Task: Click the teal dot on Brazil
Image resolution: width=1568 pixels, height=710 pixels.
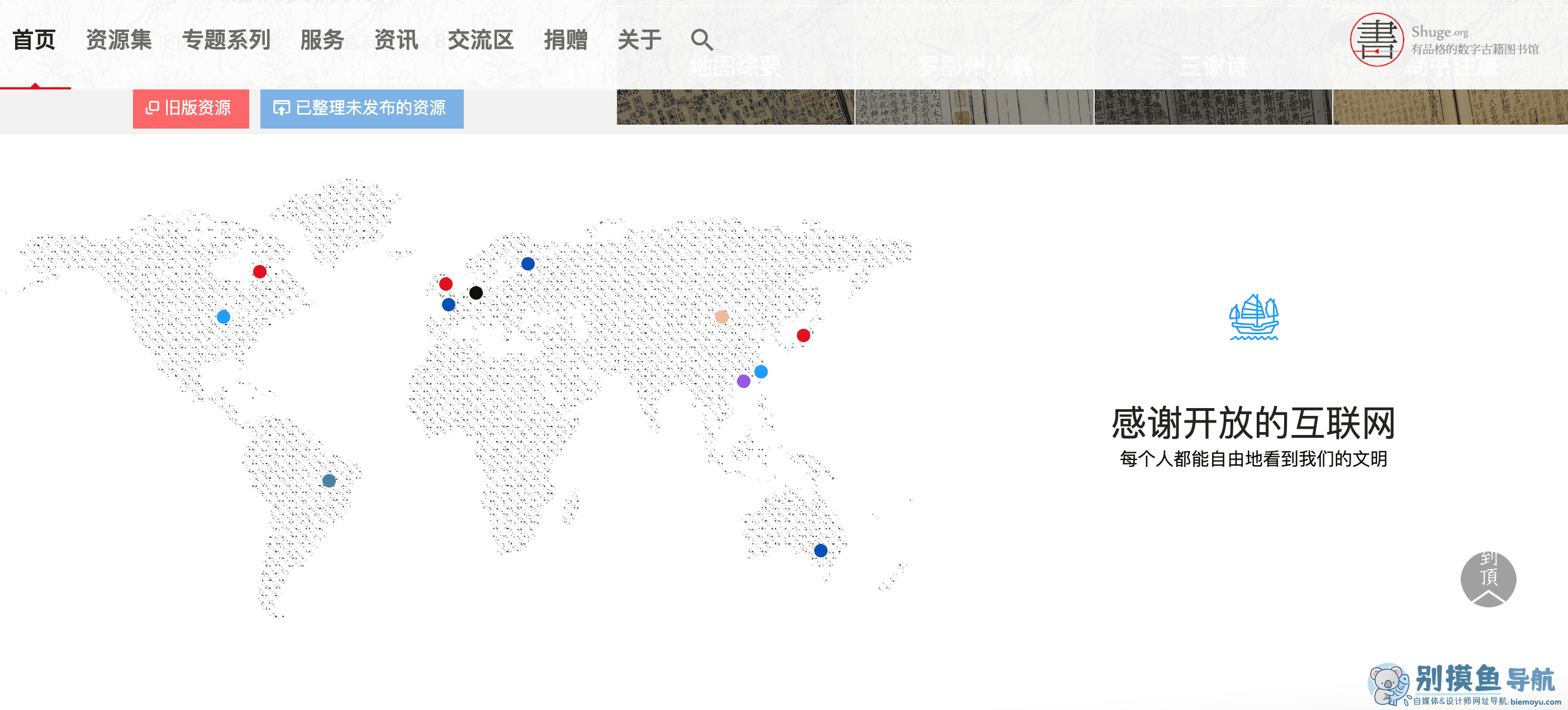Action: 329,480
